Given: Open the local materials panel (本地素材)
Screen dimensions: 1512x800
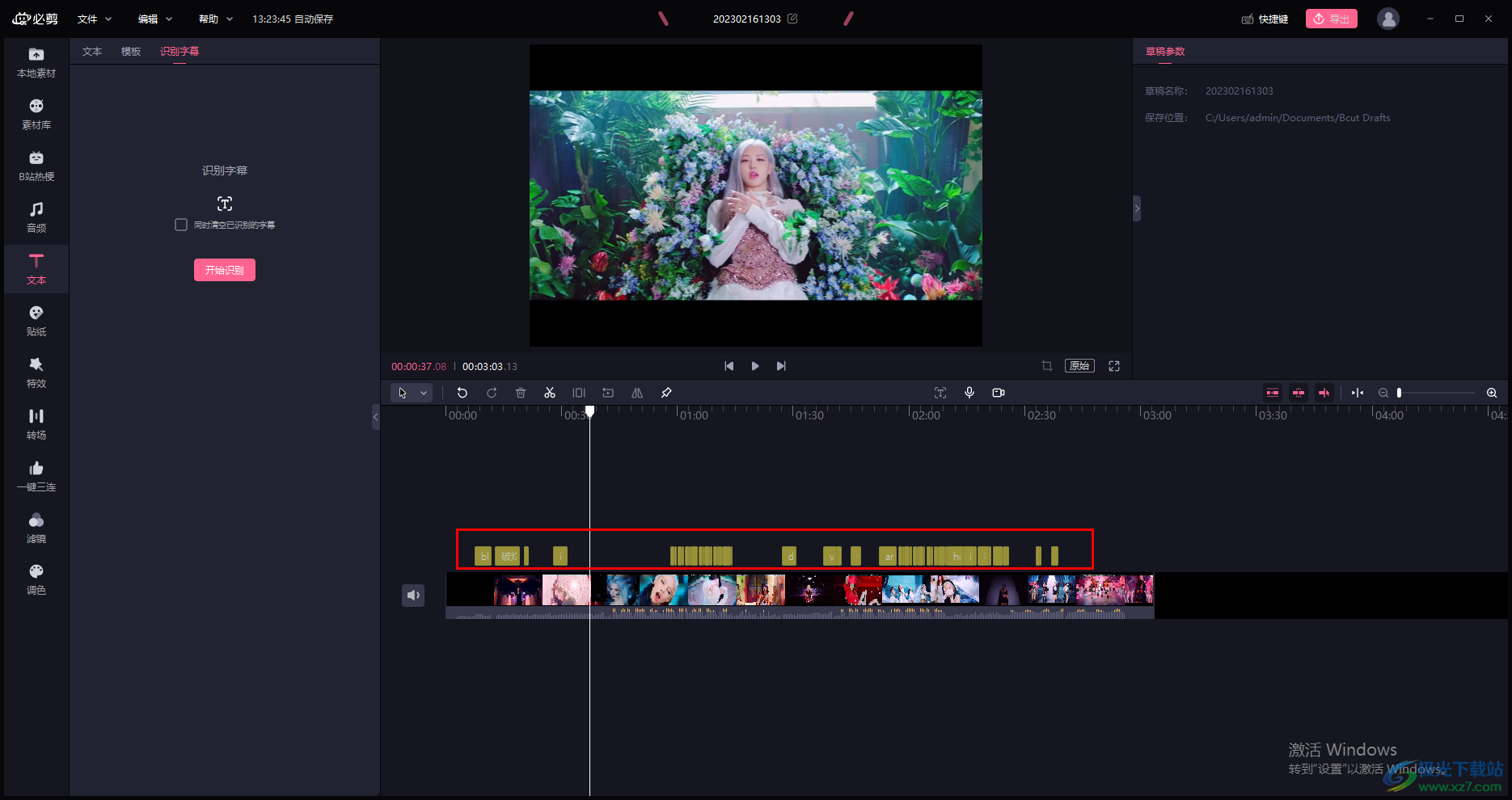Looking at the screenshot, I should [x=36, y=63].
